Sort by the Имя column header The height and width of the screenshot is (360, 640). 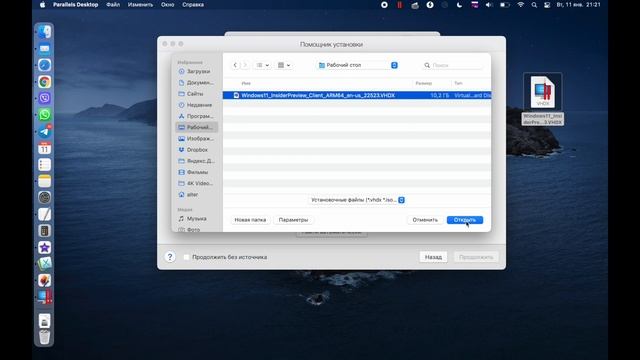tap(246, 83)
